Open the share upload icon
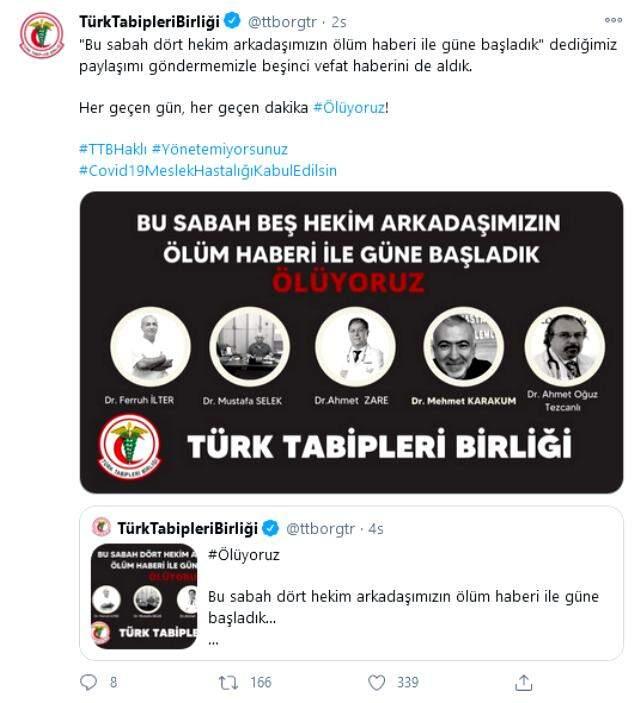640x703 pixels. point(523,683)
